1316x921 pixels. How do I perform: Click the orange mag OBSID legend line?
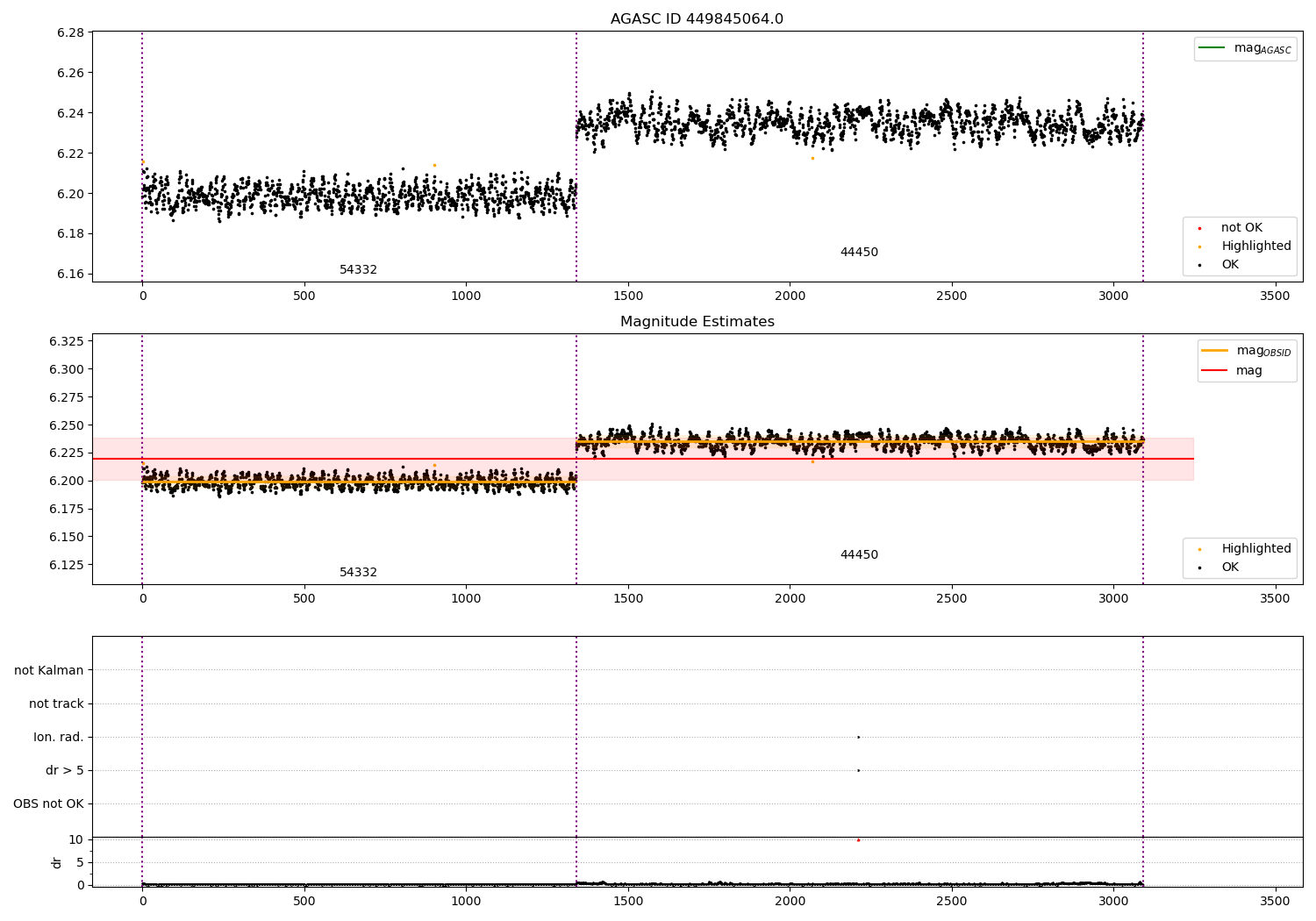(1215, 351)
